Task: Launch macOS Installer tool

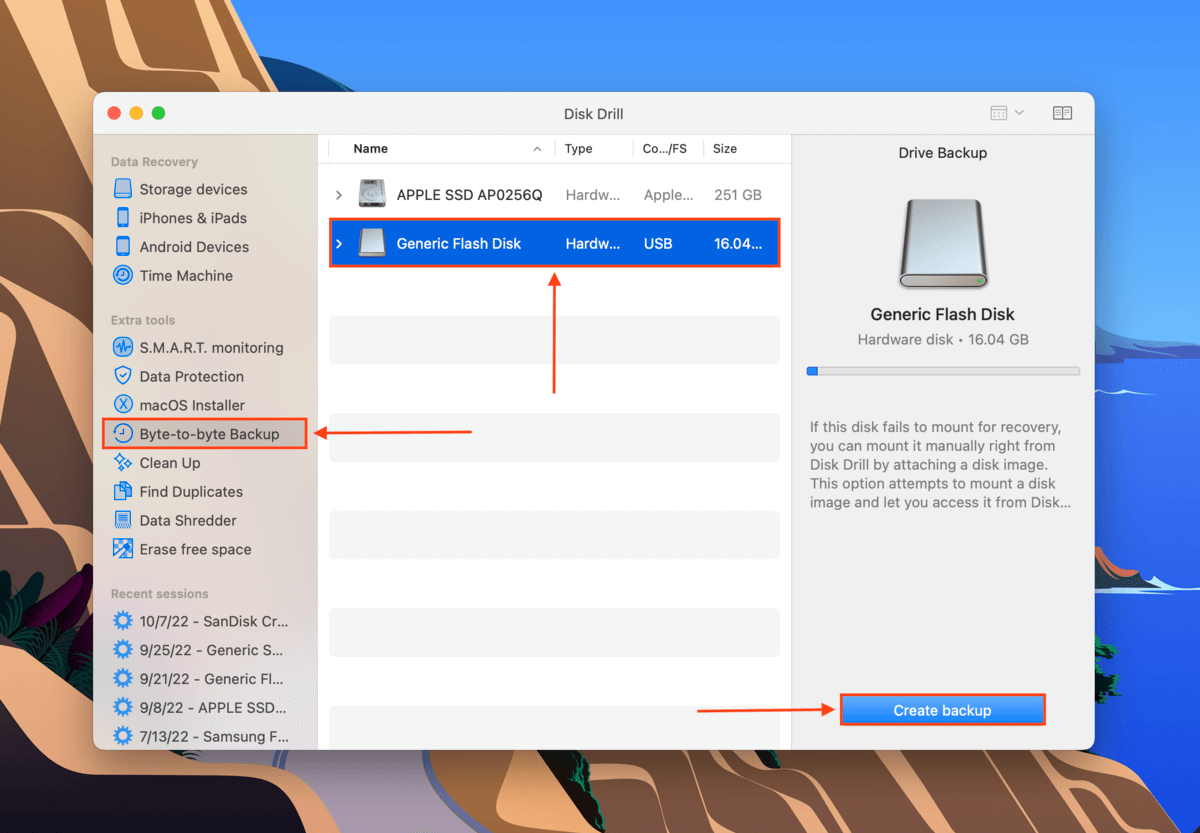Action: click(179, 405)
